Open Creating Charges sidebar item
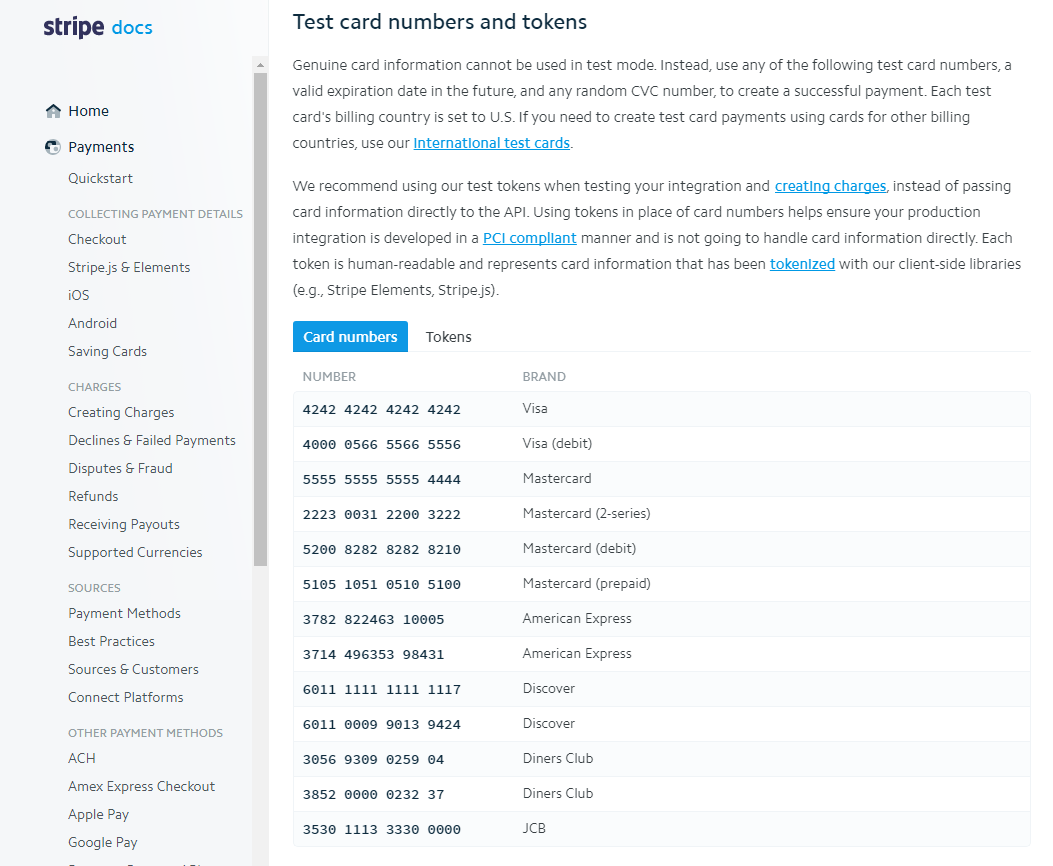1053x866 pixels. click(122, 413)
